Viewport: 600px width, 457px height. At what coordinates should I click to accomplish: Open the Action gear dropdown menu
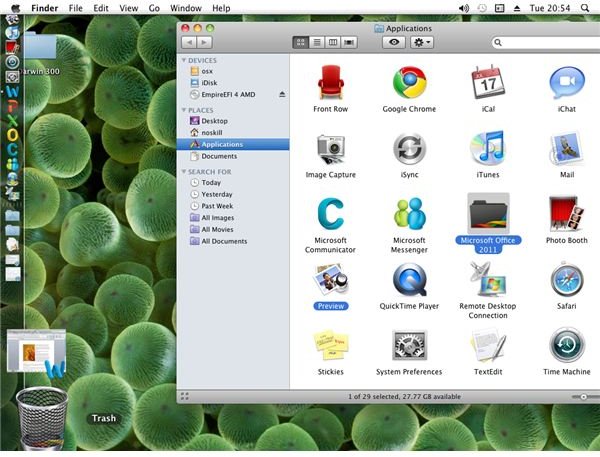tap(422, 42)
